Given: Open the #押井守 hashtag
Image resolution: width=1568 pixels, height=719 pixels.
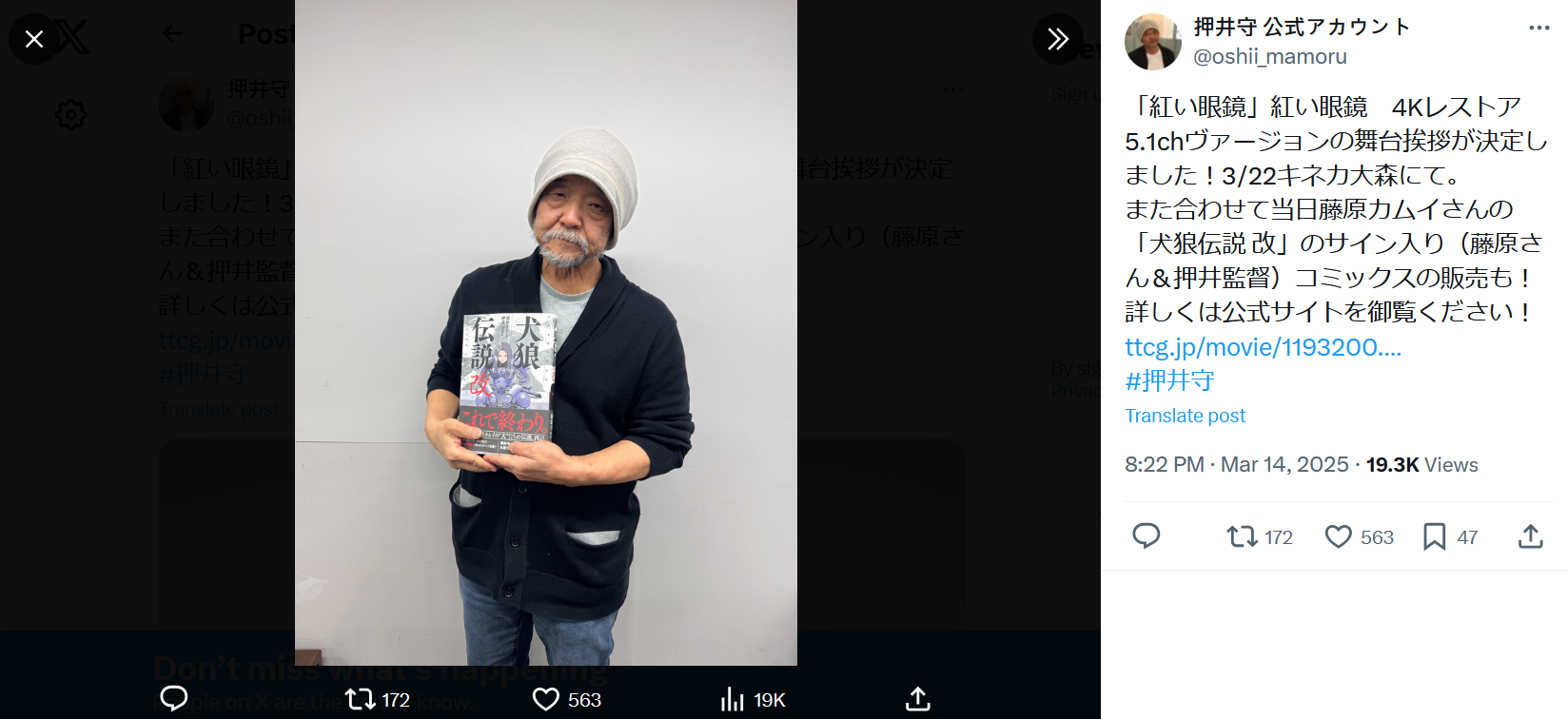Looking at the screenshot, I should pos(1169,381).
